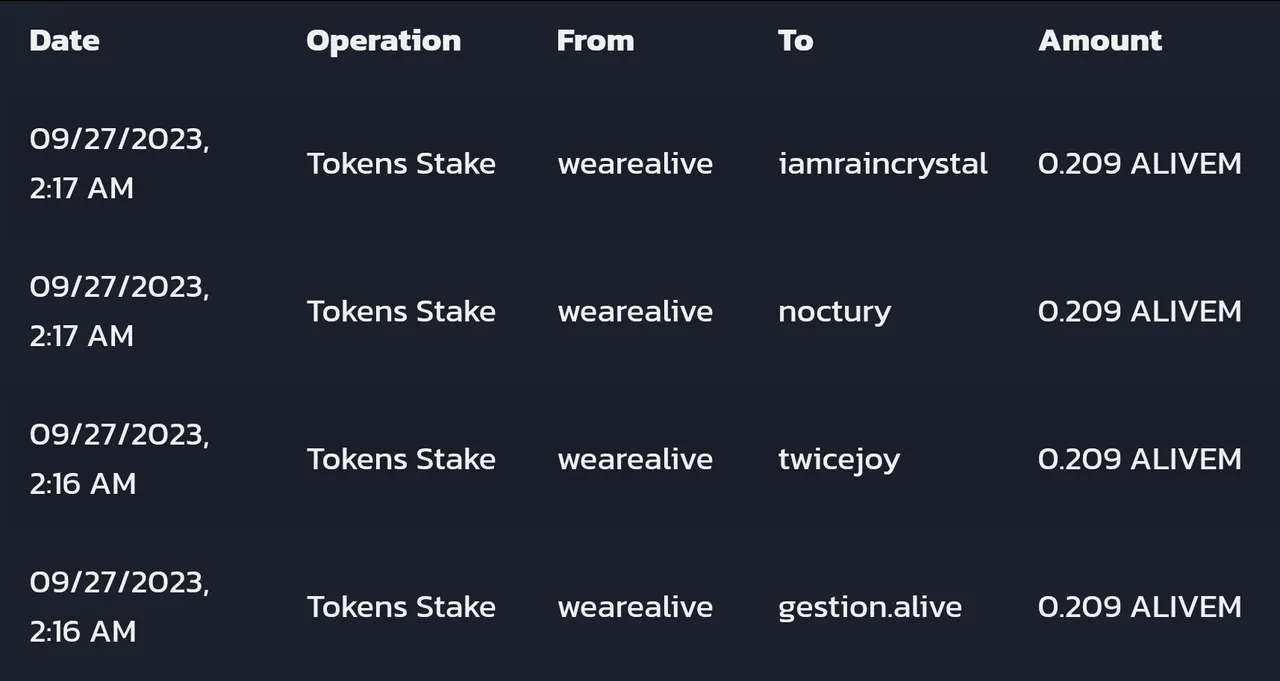This screenshot has width=1280, height=681.
Task: Sort by the Amount column header
Action: click(x=1100, y=41)
